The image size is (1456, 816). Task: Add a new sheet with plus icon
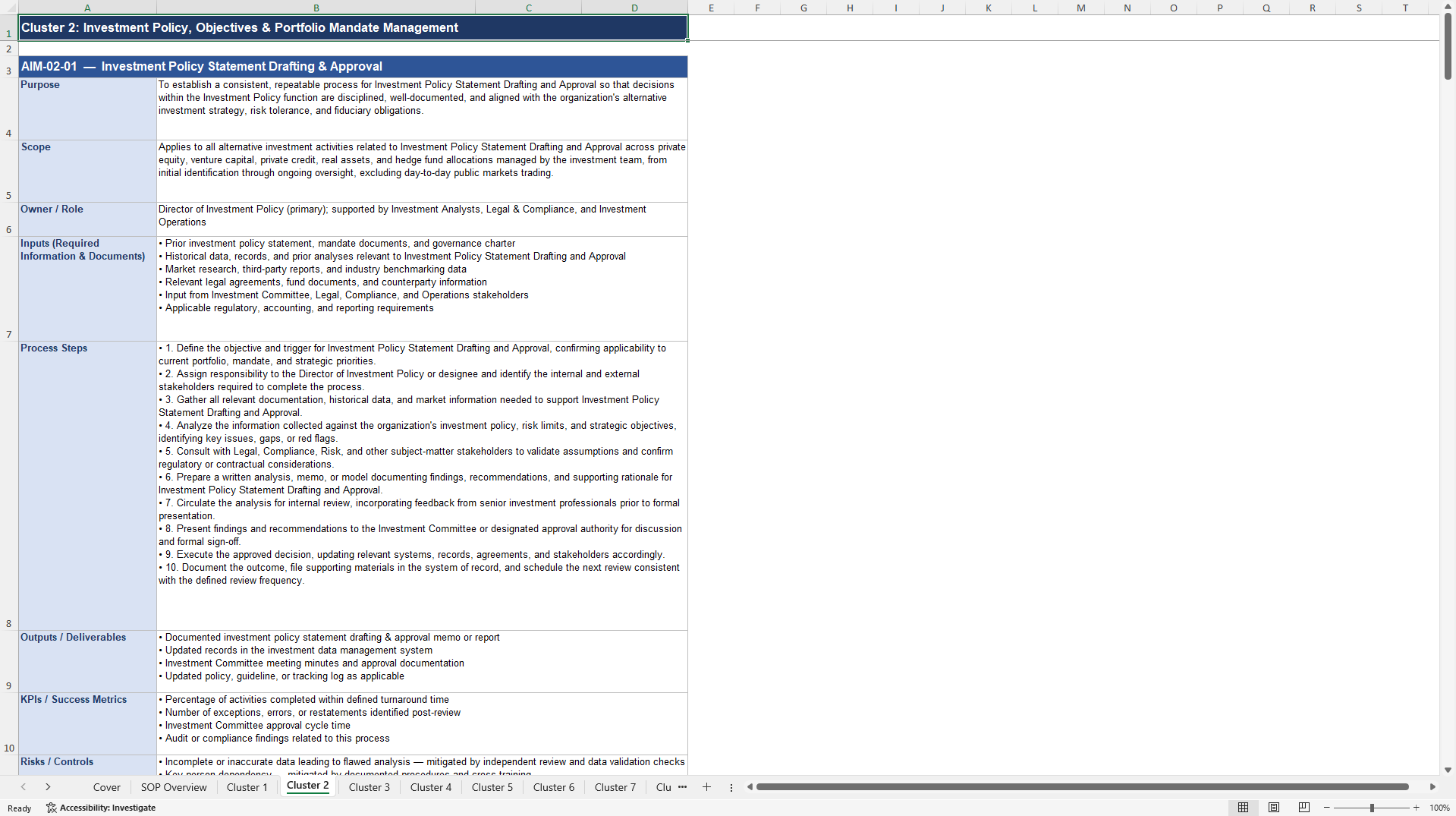[706, 787]
